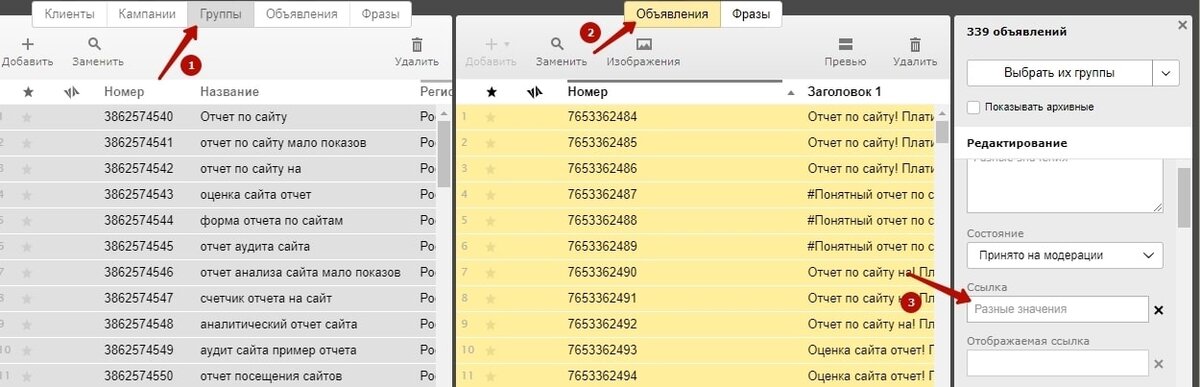Select ad number 7653362493
The height and width of the screenshot is (387, 1200).
602,351
